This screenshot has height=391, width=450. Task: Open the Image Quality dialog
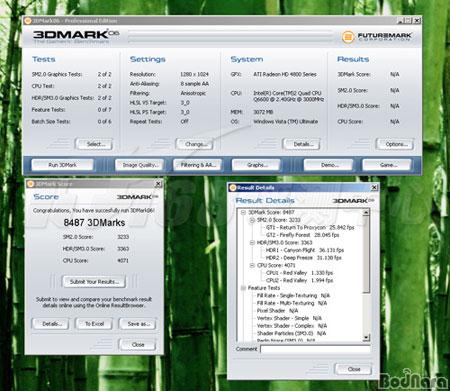tap(140, 165)
